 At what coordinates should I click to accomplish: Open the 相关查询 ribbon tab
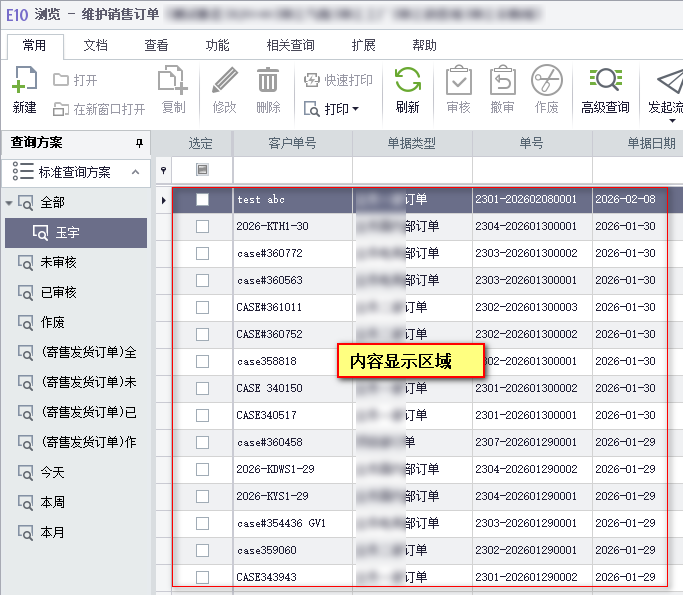click(290, 45)
